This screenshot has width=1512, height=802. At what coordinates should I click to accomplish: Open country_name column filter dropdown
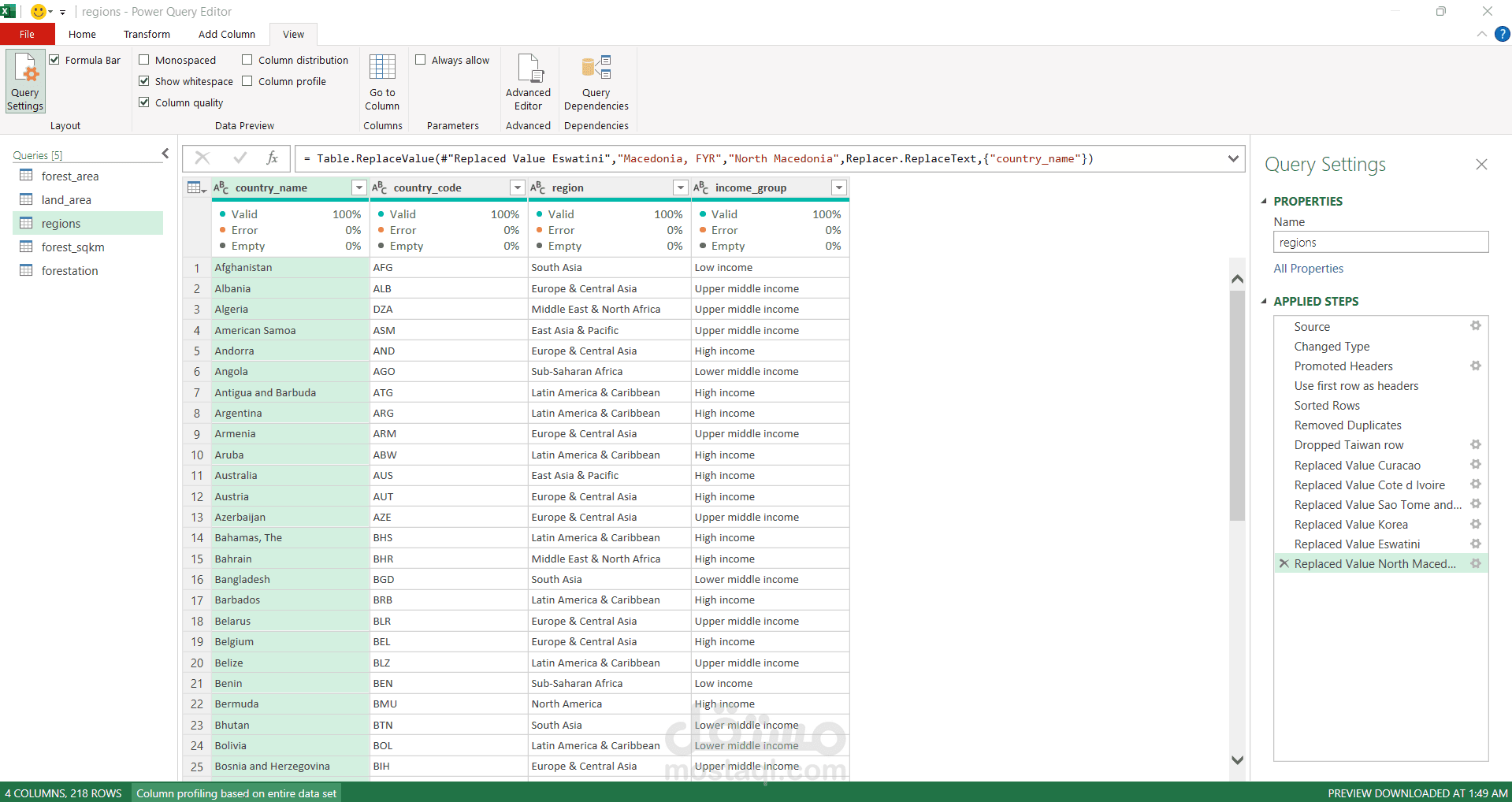(x=358, y=188)
